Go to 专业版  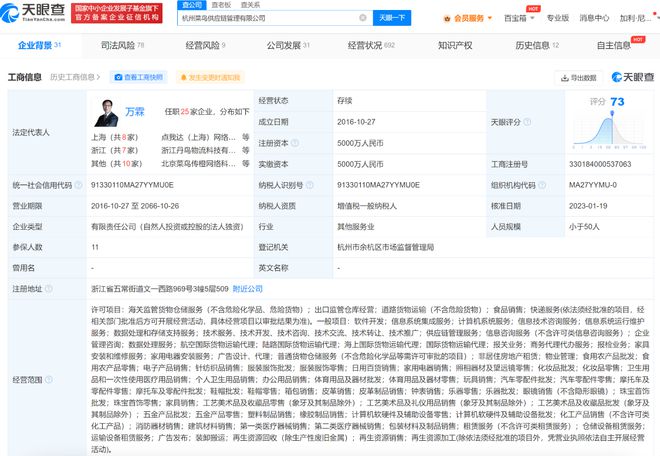tap(558, 18)
